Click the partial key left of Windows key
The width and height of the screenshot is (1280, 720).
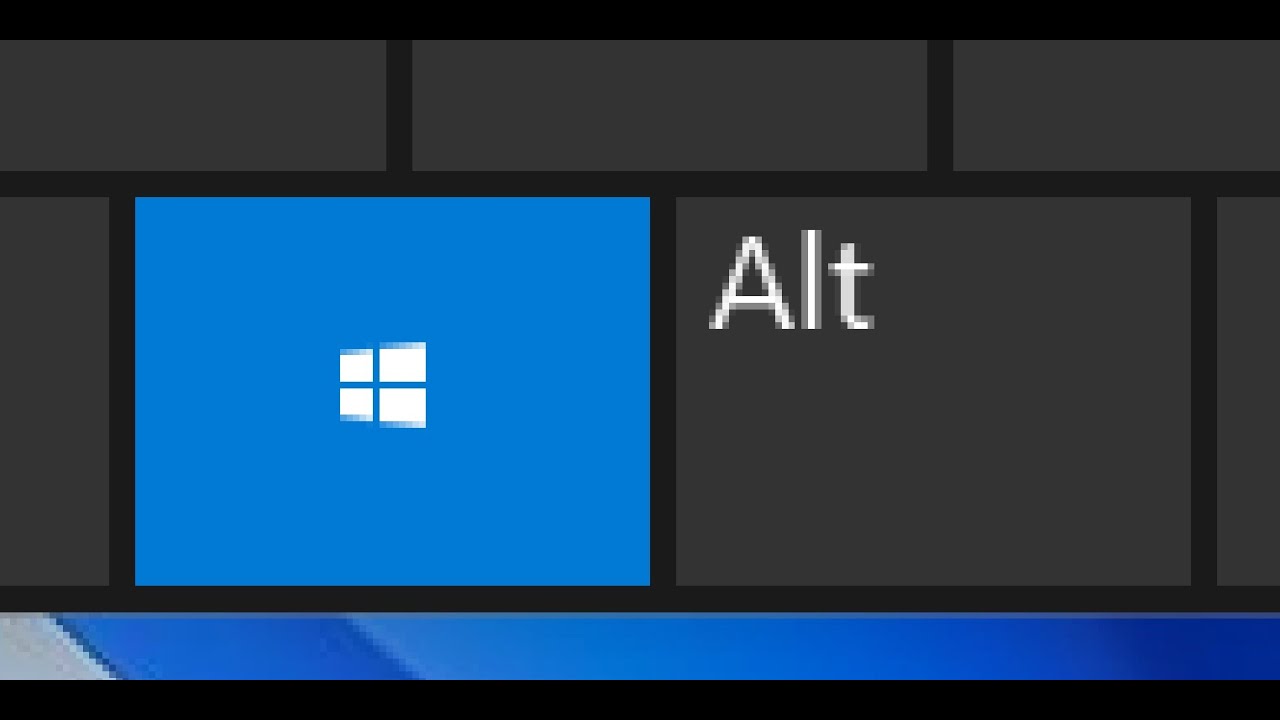[x=54, y=391]
